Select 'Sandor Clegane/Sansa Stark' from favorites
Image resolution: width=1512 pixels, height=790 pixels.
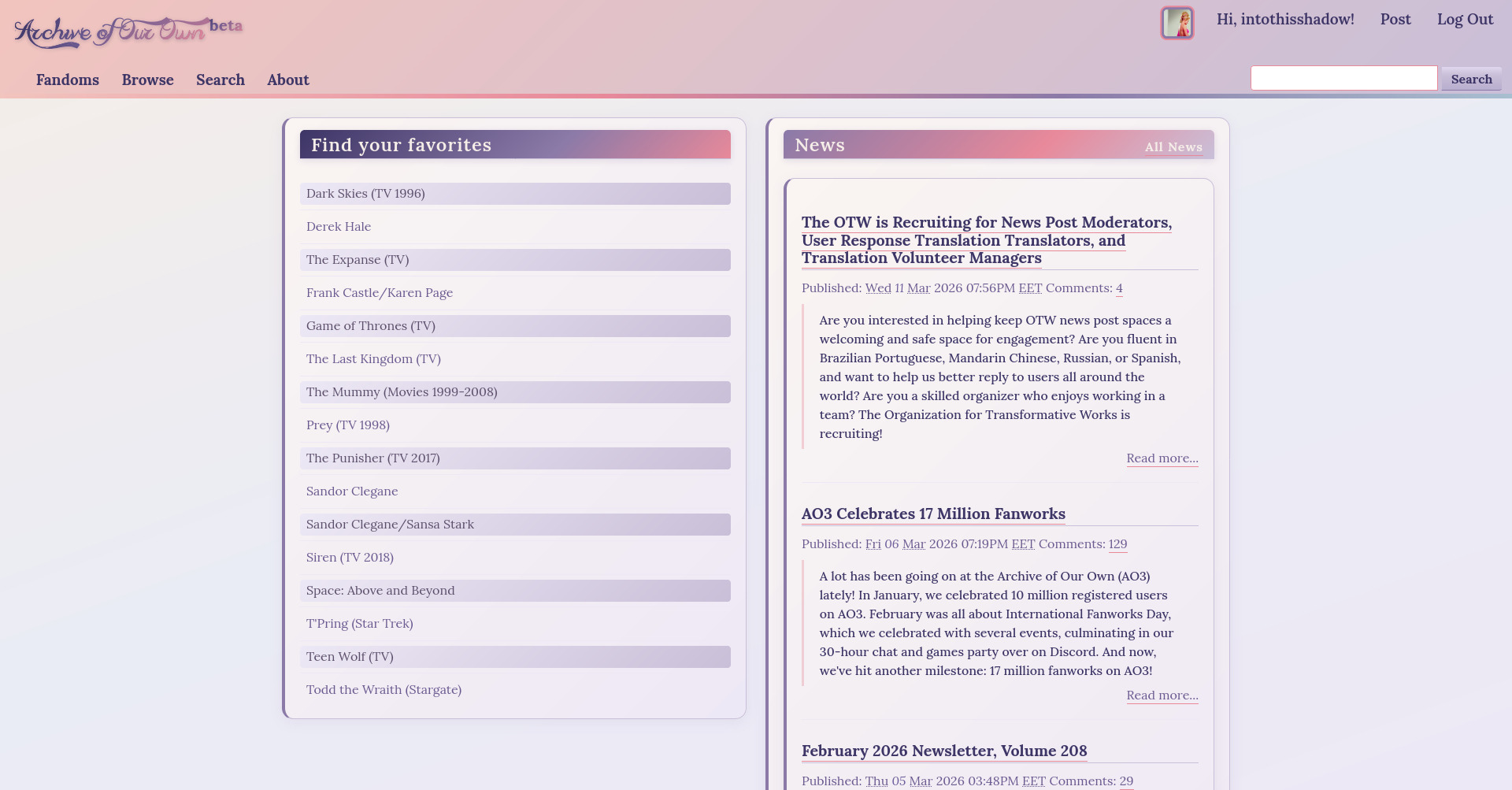[x=390, y=524]
